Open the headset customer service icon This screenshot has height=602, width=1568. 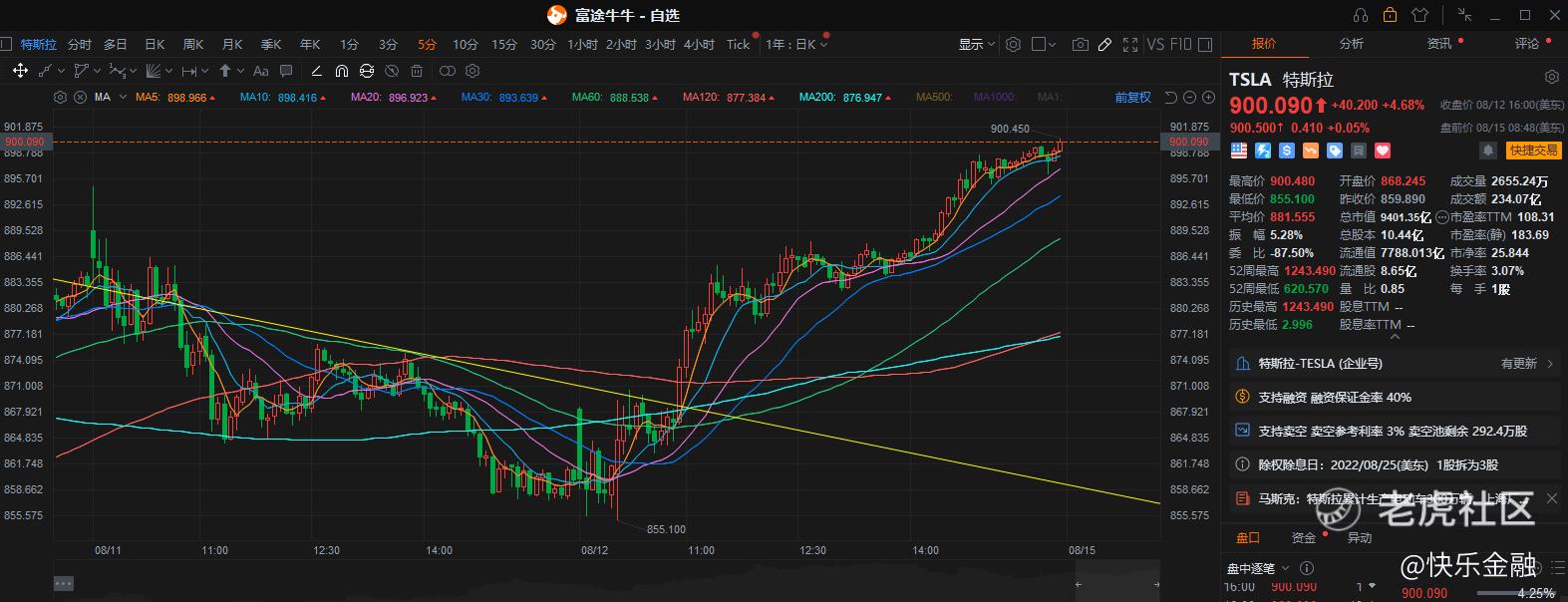pyautogui.click(x=1361, y=15)
